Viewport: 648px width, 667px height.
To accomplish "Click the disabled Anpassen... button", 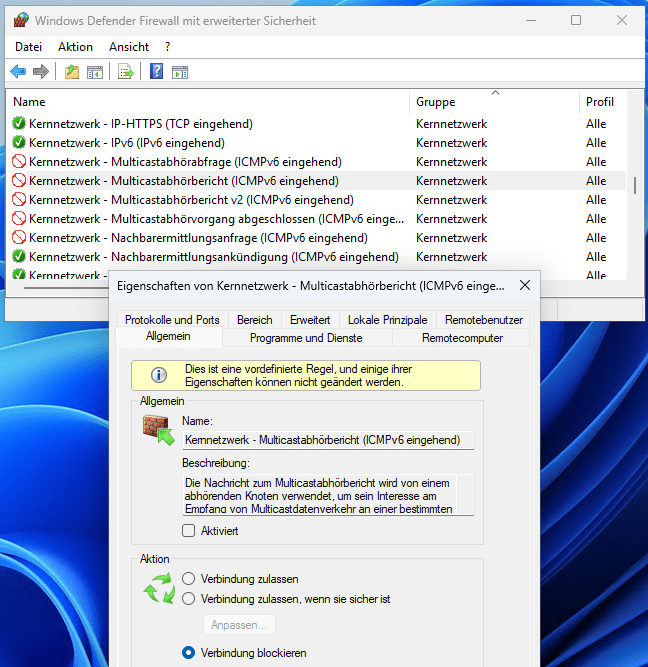I will [x=239, y=624].
